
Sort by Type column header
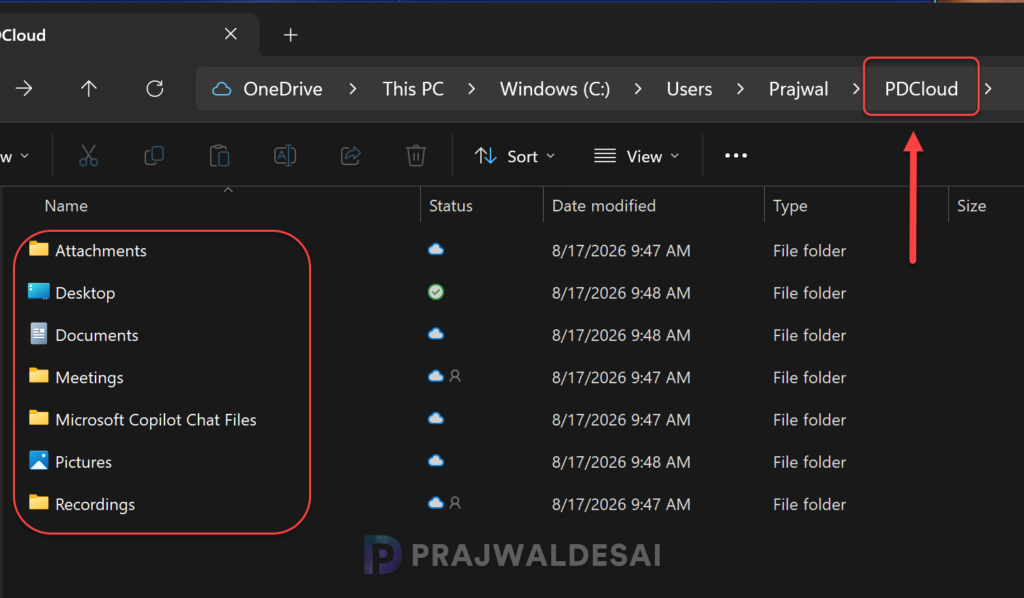pos(790,206)
